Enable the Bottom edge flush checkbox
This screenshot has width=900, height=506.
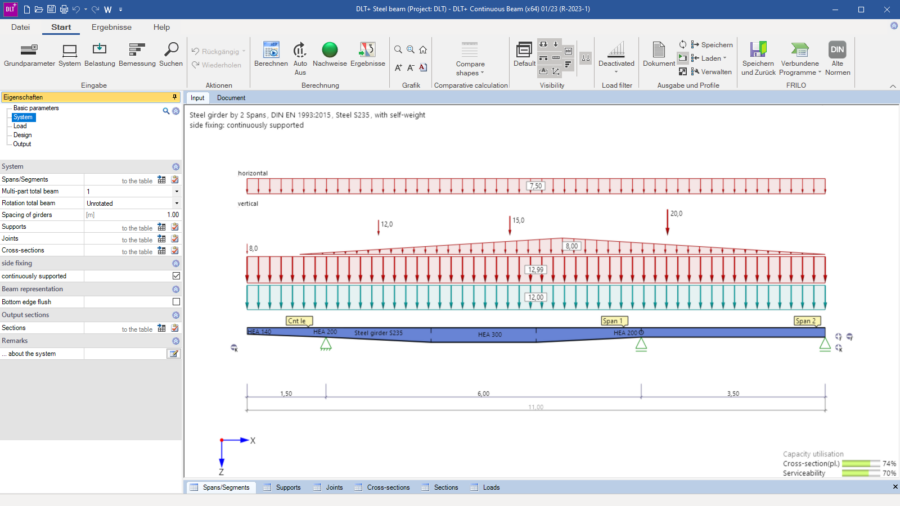click(176, 301)
